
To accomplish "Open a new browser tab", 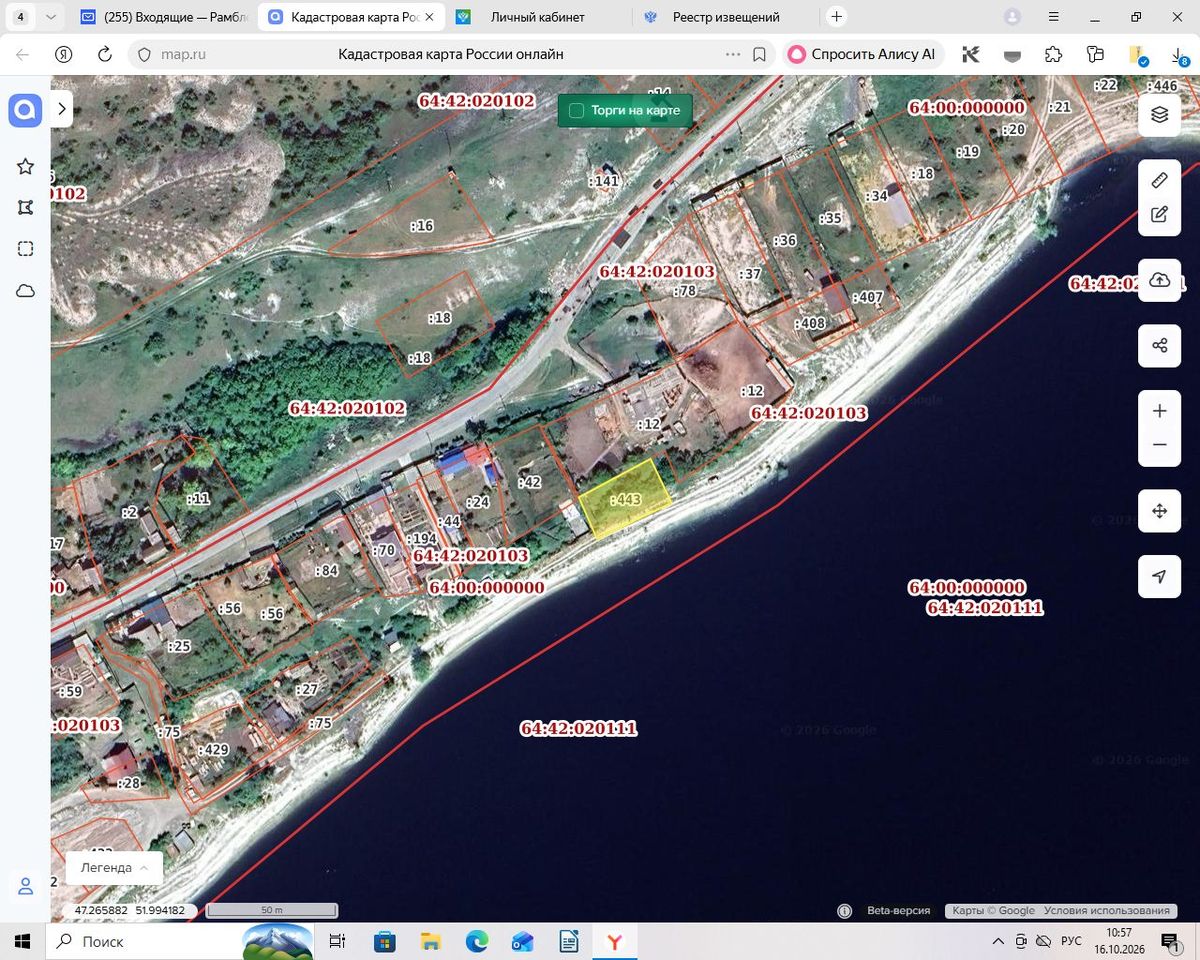I will pos(837,17).
